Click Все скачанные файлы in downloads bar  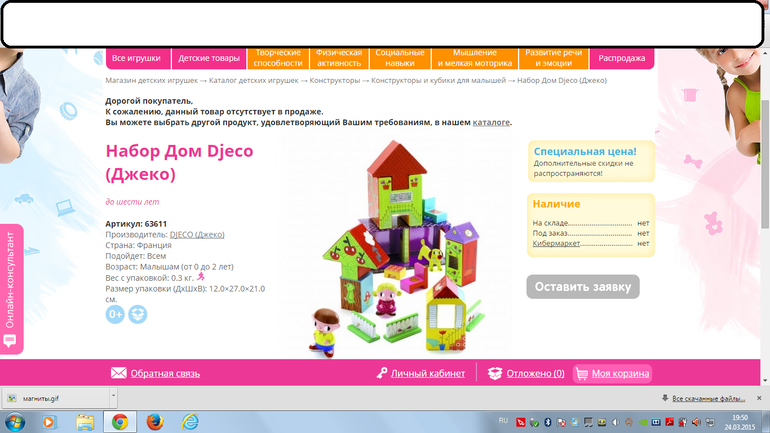click(x=708, y=398)
